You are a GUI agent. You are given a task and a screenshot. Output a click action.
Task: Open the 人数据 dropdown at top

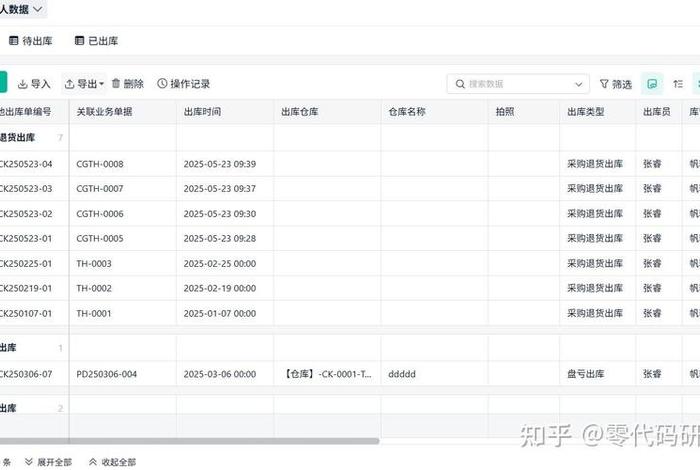tap(21, 9)
